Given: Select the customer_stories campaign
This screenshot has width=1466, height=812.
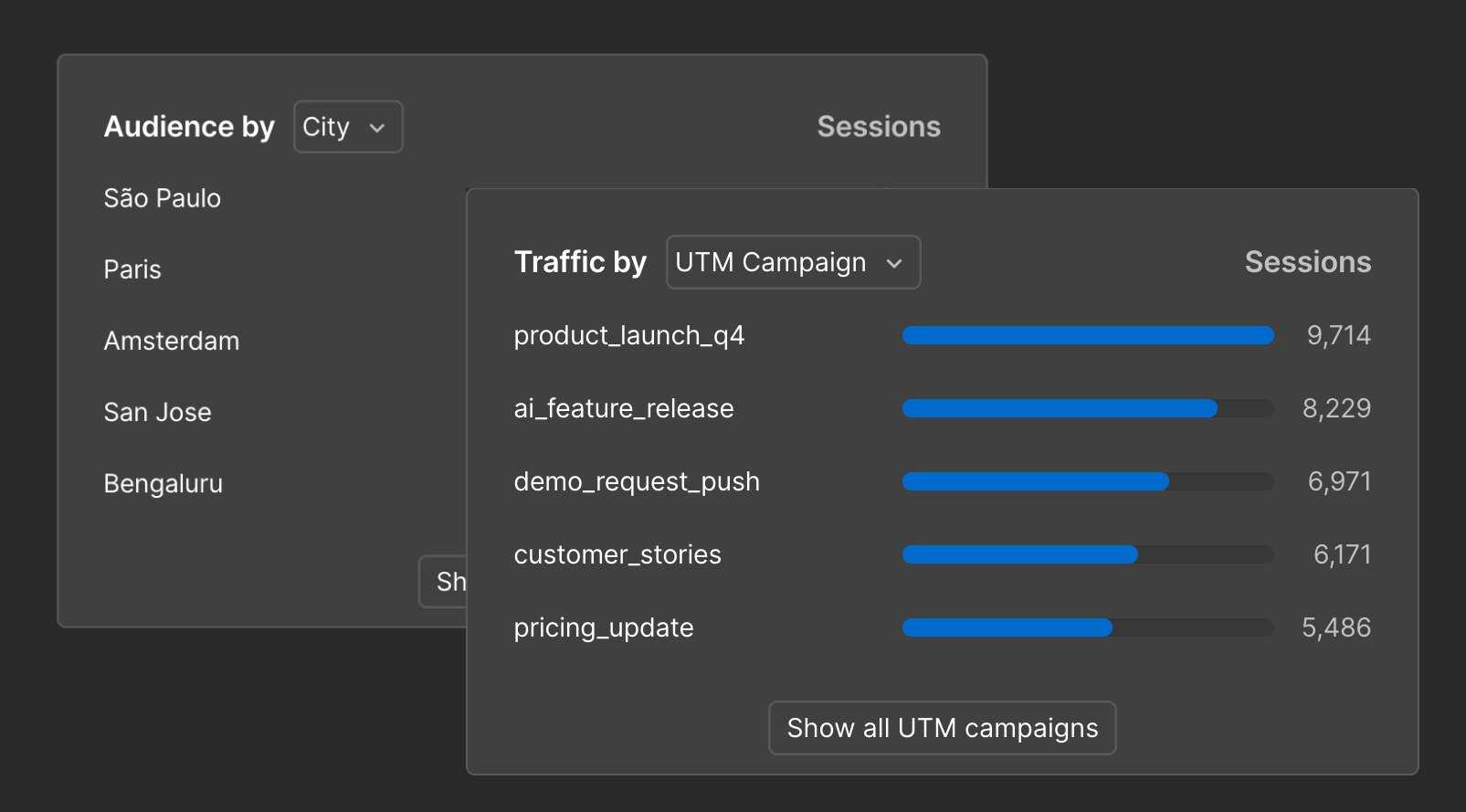Looking at the screenshot, I should point(617,554).
